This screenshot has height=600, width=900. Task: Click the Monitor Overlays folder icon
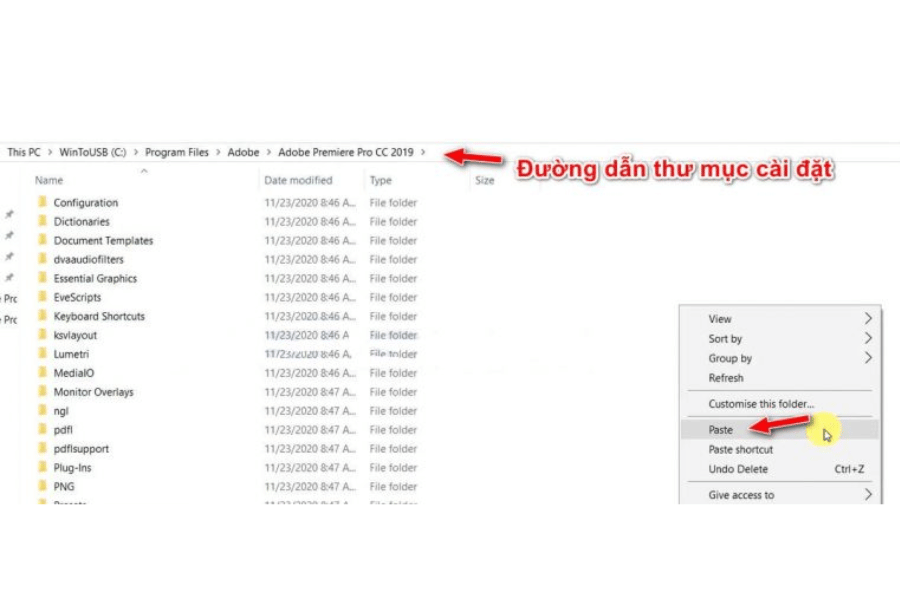pyautogui.click(x=42, y=392)
